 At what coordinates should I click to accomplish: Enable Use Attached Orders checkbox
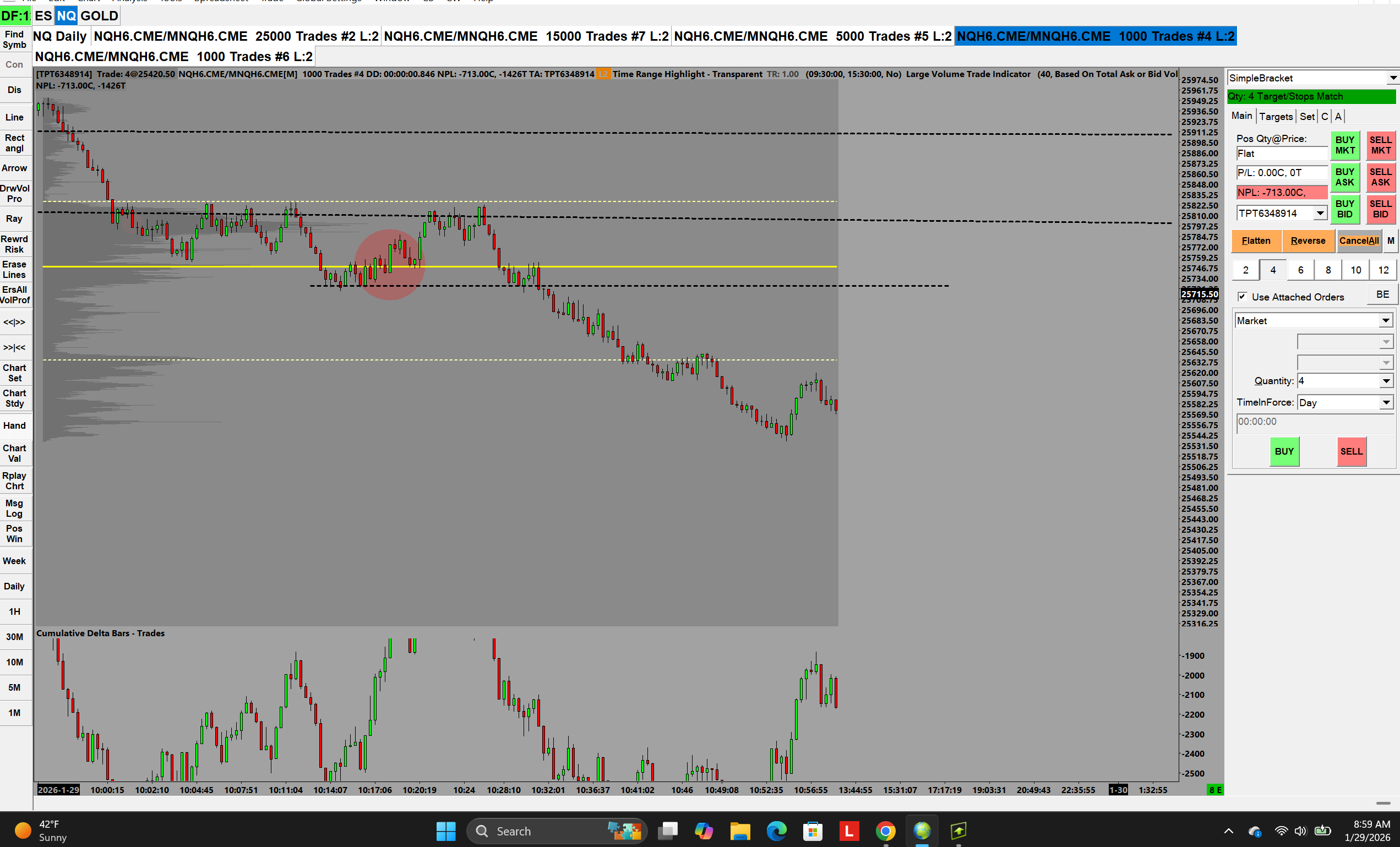[1243, 297]
